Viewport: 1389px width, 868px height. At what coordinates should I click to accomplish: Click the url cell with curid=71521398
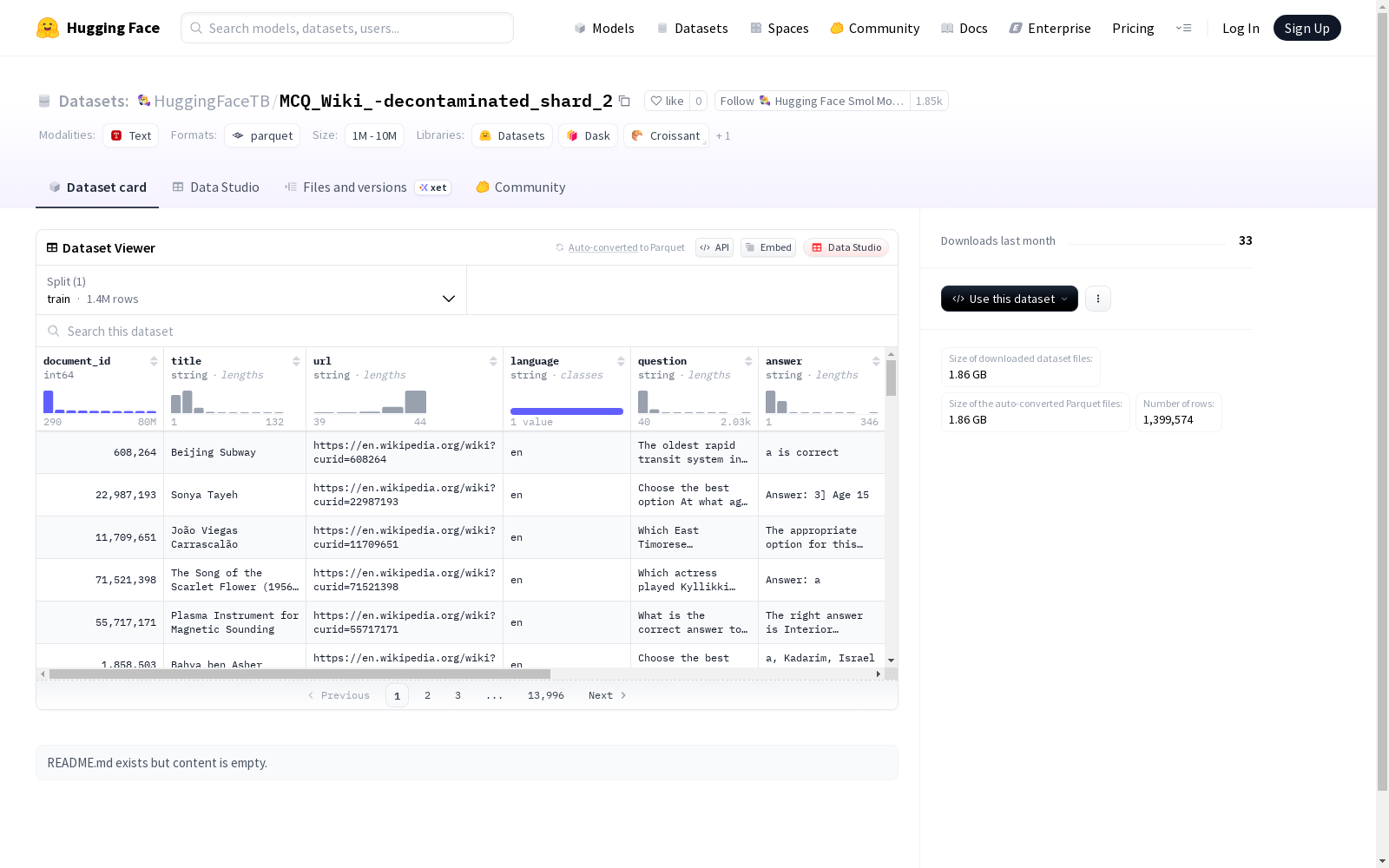(405, 580)
